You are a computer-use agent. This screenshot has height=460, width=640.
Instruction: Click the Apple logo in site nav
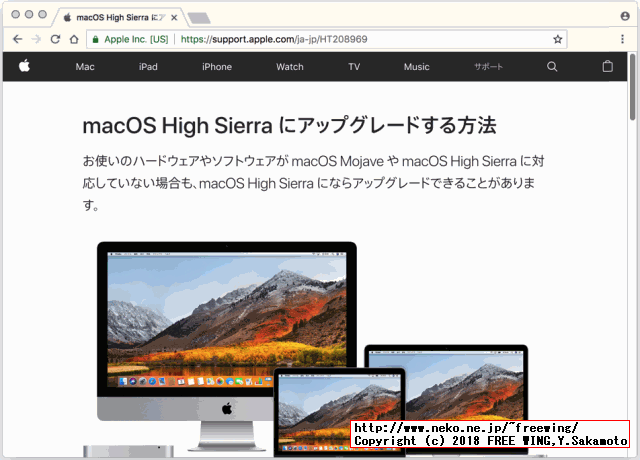pos(24,66)
